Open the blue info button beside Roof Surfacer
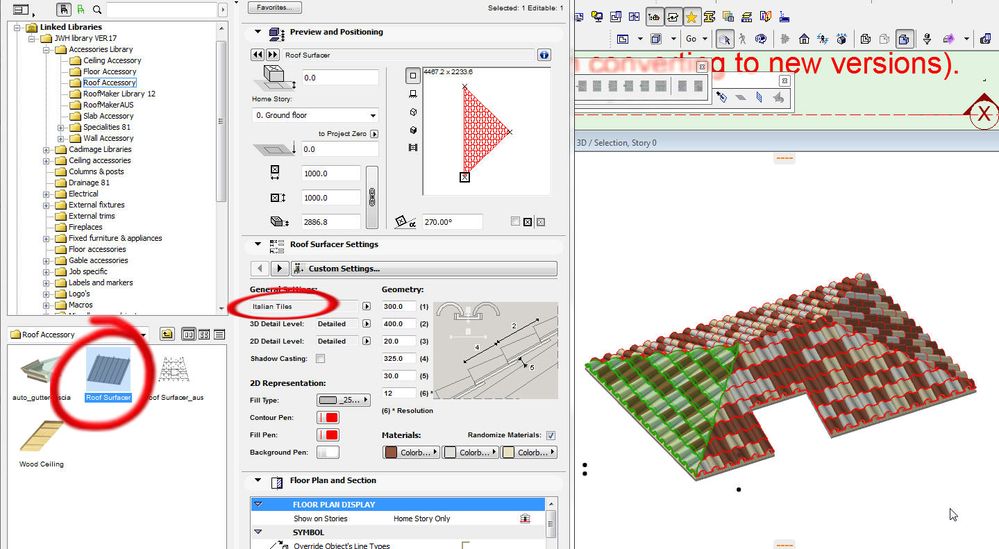Image resolution: width=999 pixels, height=549 pixels. [543, 55]
